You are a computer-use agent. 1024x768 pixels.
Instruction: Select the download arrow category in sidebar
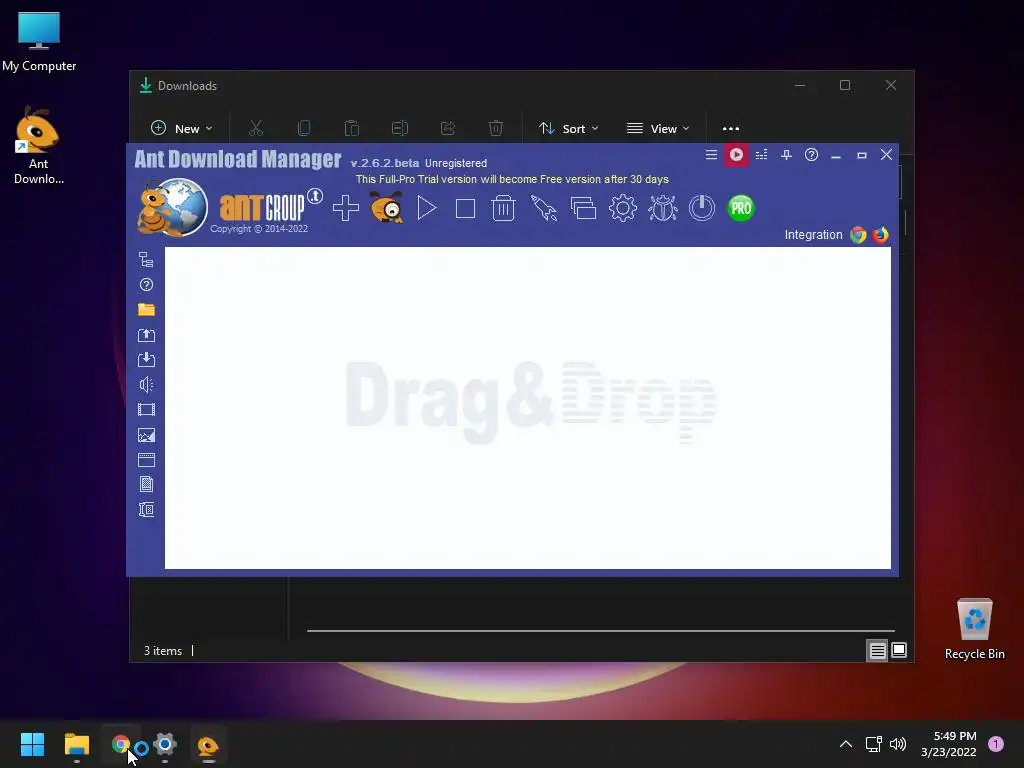tap(146, 360)
